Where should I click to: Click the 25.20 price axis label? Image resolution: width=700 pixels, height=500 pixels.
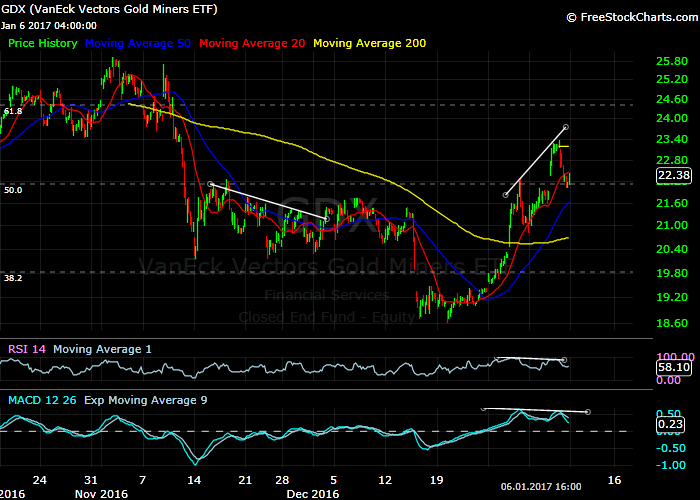coord(672,79)
